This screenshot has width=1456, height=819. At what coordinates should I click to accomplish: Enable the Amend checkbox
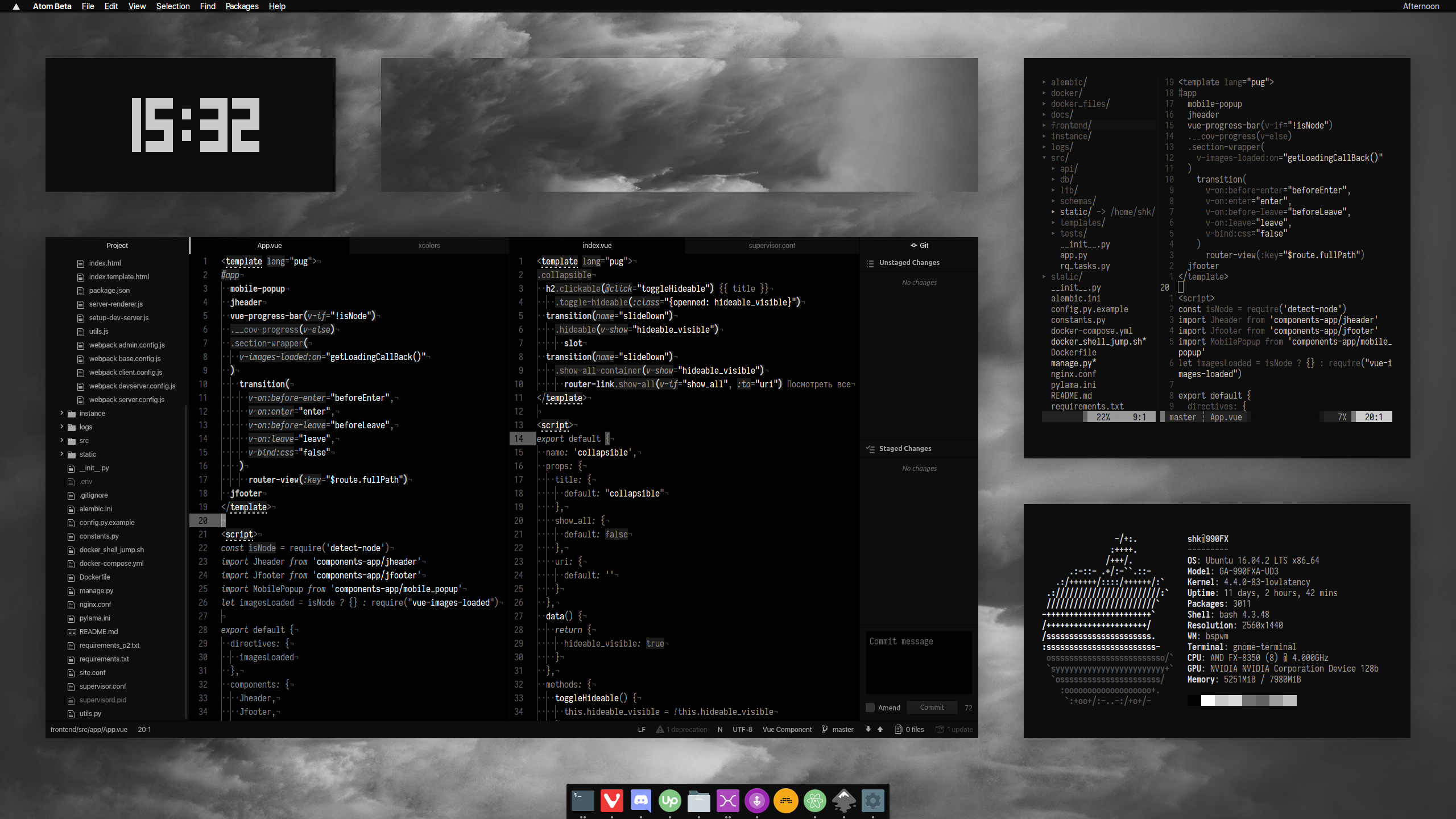[870, 708]
